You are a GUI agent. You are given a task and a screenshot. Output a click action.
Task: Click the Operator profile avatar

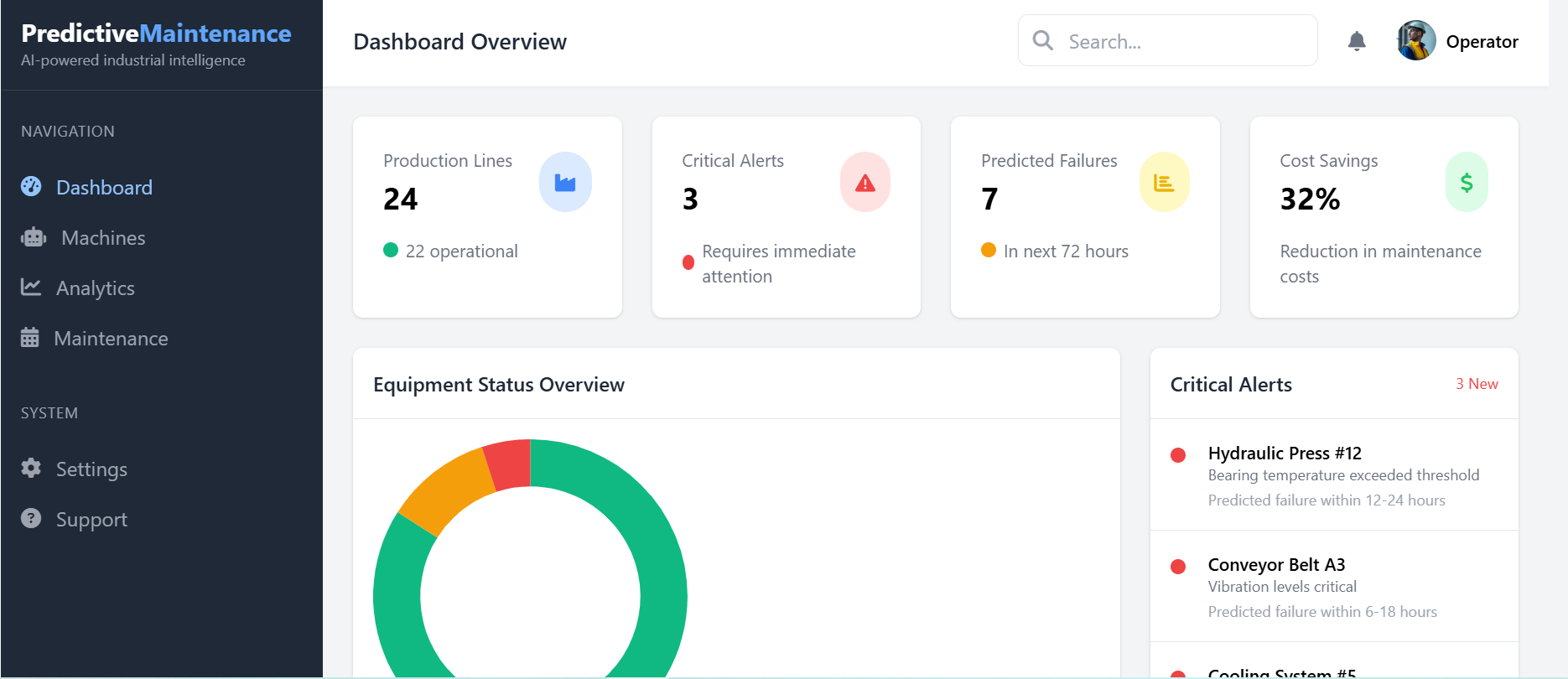point(1416,40)
